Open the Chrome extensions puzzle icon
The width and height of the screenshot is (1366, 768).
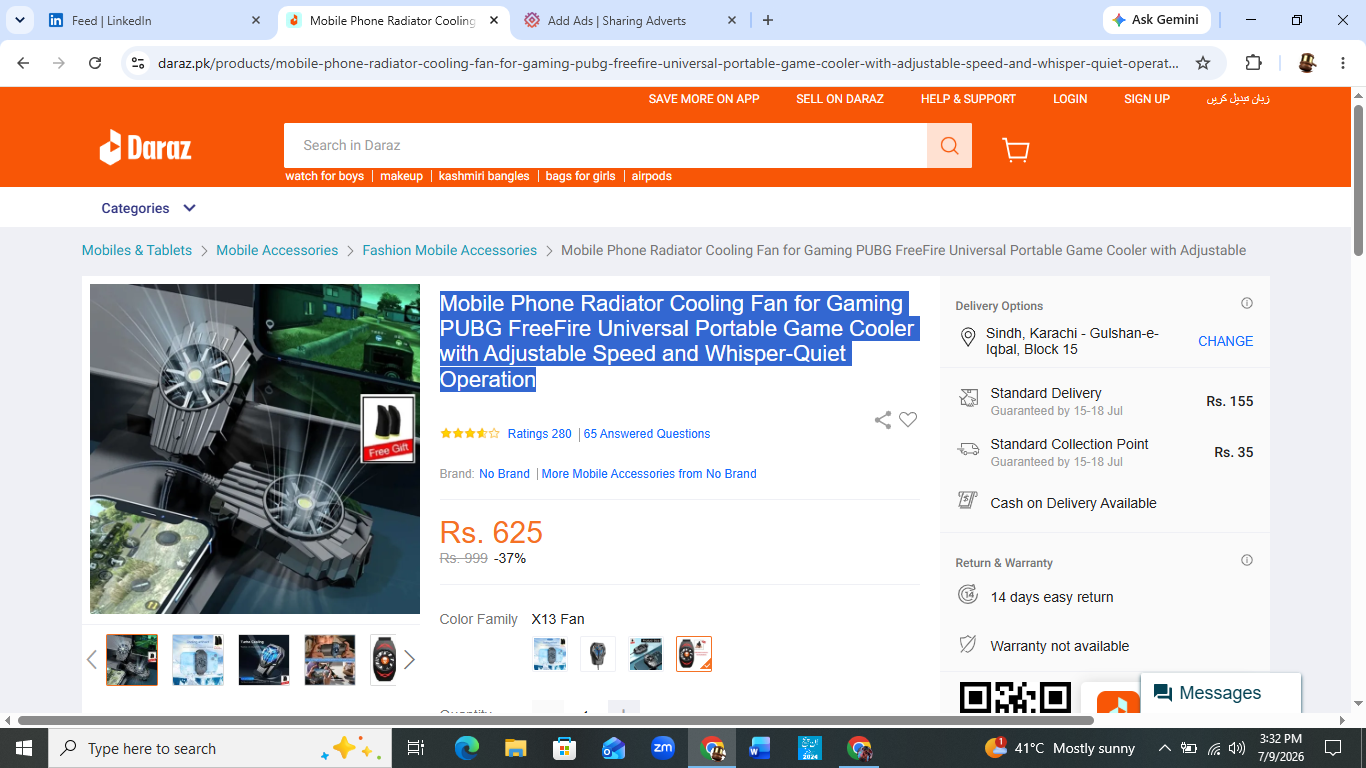[x=1253, y=63]
